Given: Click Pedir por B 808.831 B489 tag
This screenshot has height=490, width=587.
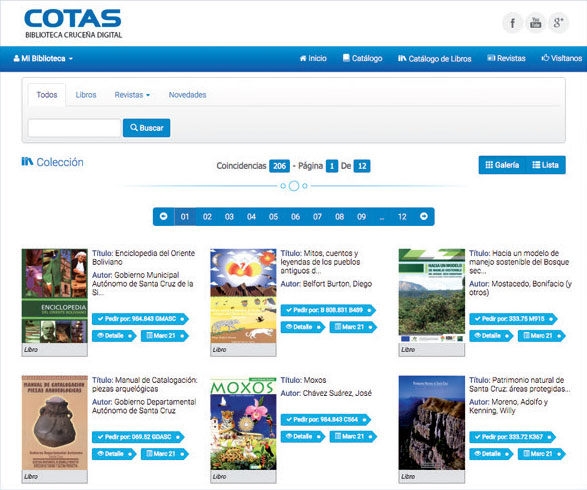Looking at the screenshot, I should pyautogui.click(x=328, y=310).
